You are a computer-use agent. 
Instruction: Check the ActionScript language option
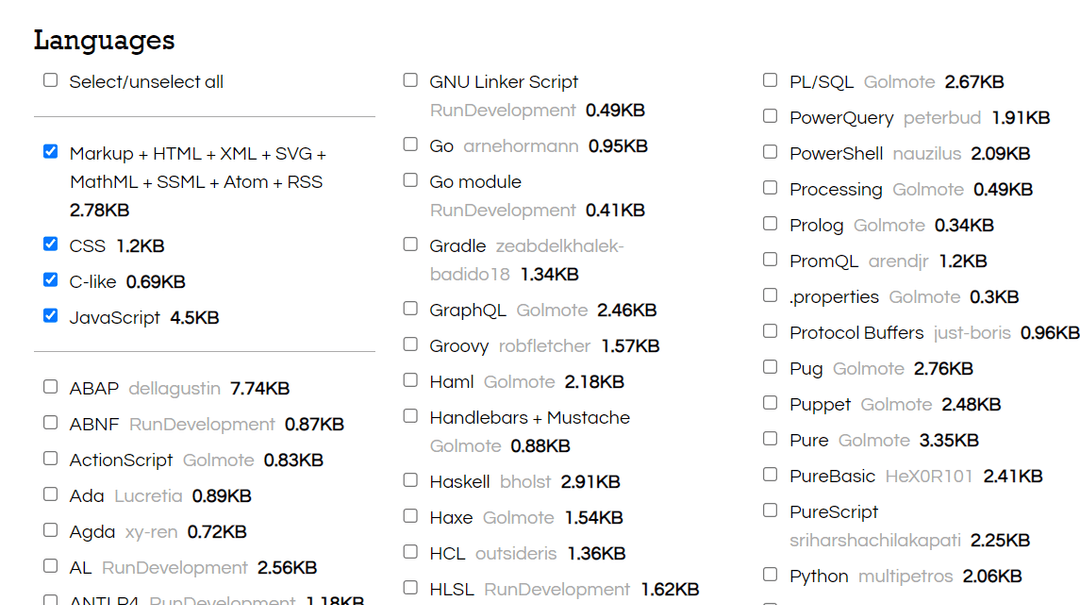pyautogui.click(x=50, y=459)
